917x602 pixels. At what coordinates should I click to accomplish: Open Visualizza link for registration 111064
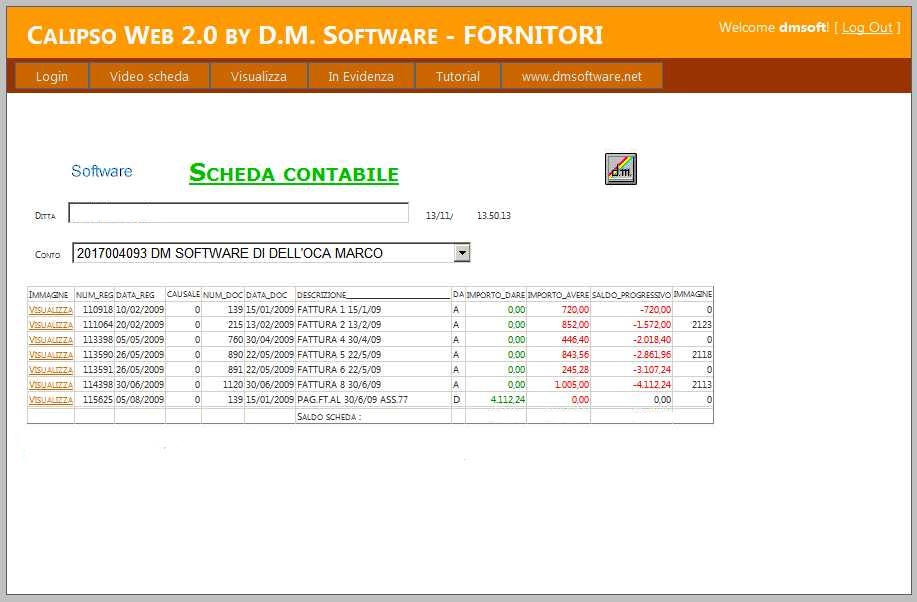(x=51, y=325)
